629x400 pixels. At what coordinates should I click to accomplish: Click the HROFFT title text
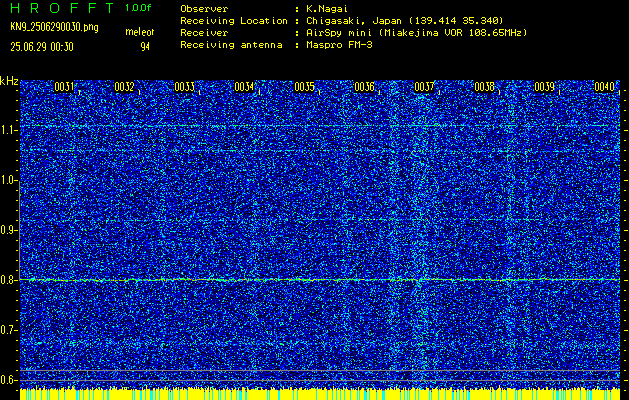point(62,8)
